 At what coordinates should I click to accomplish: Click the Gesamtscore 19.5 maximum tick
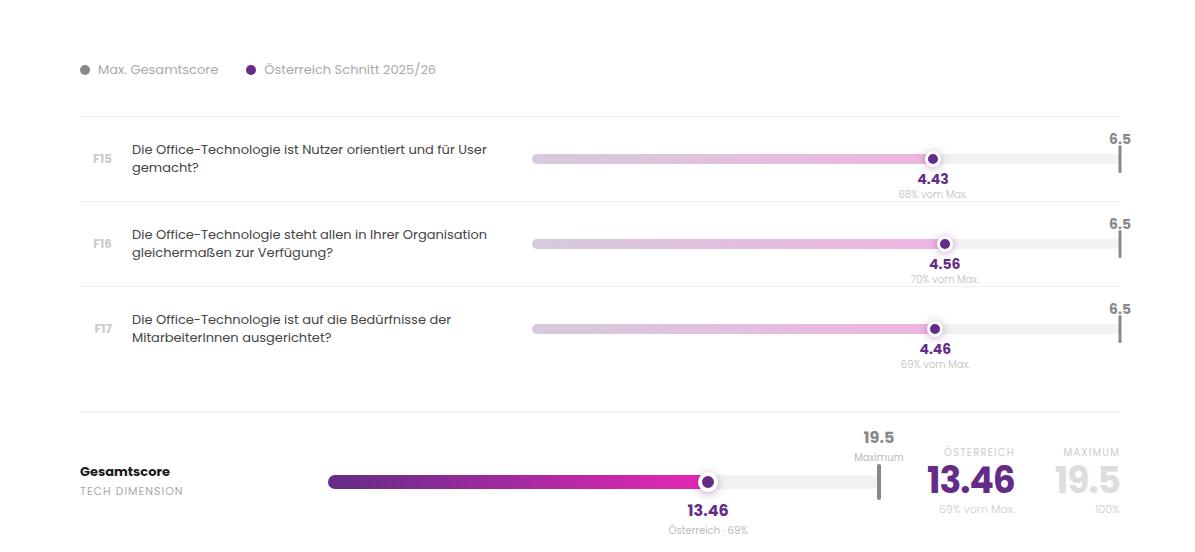tap(878, 482)
